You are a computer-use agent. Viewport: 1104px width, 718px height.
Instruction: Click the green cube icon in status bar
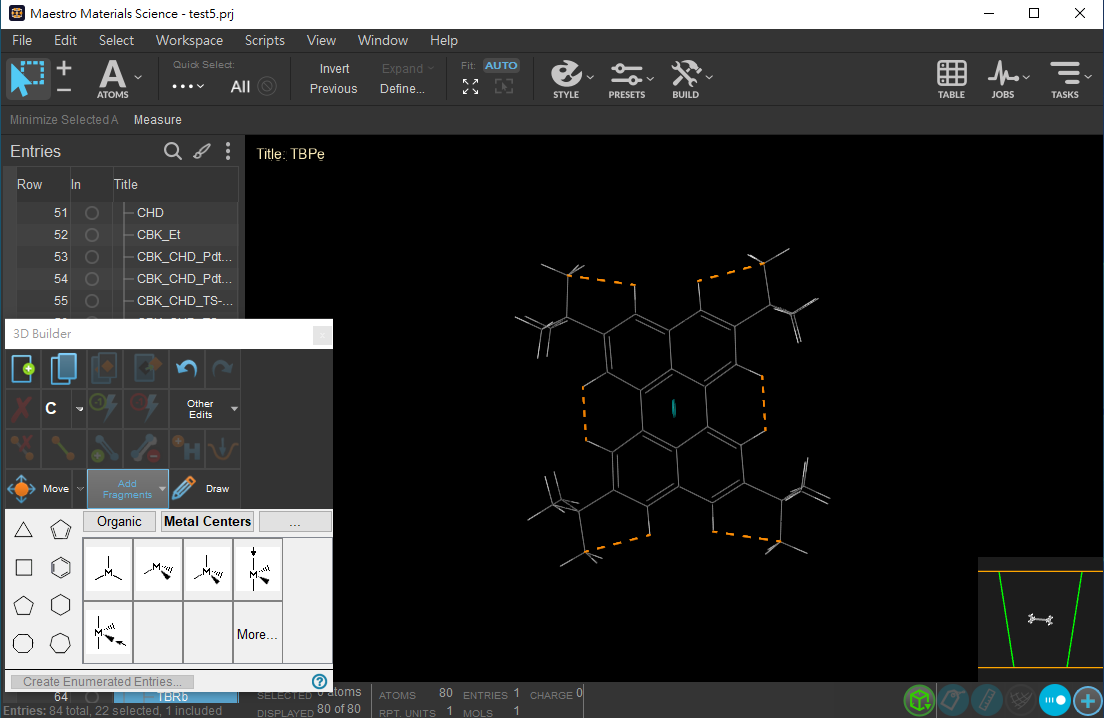coord(920,700)
